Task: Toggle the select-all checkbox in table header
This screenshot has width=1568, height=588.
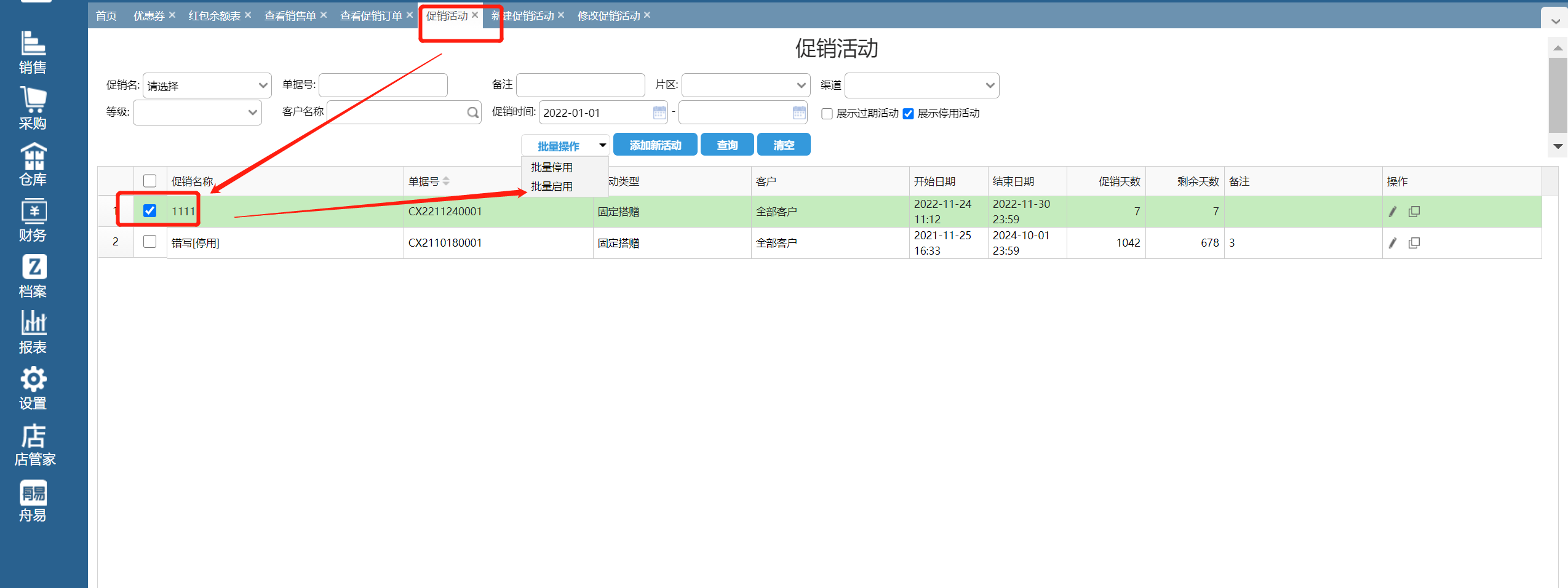Action: pos(149,181)
